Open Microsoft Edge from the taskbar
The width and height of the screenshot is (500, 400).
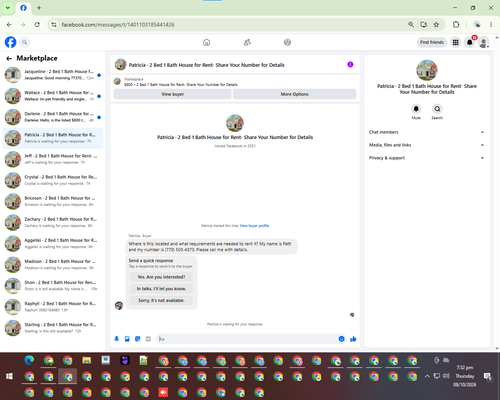point(29,360)
